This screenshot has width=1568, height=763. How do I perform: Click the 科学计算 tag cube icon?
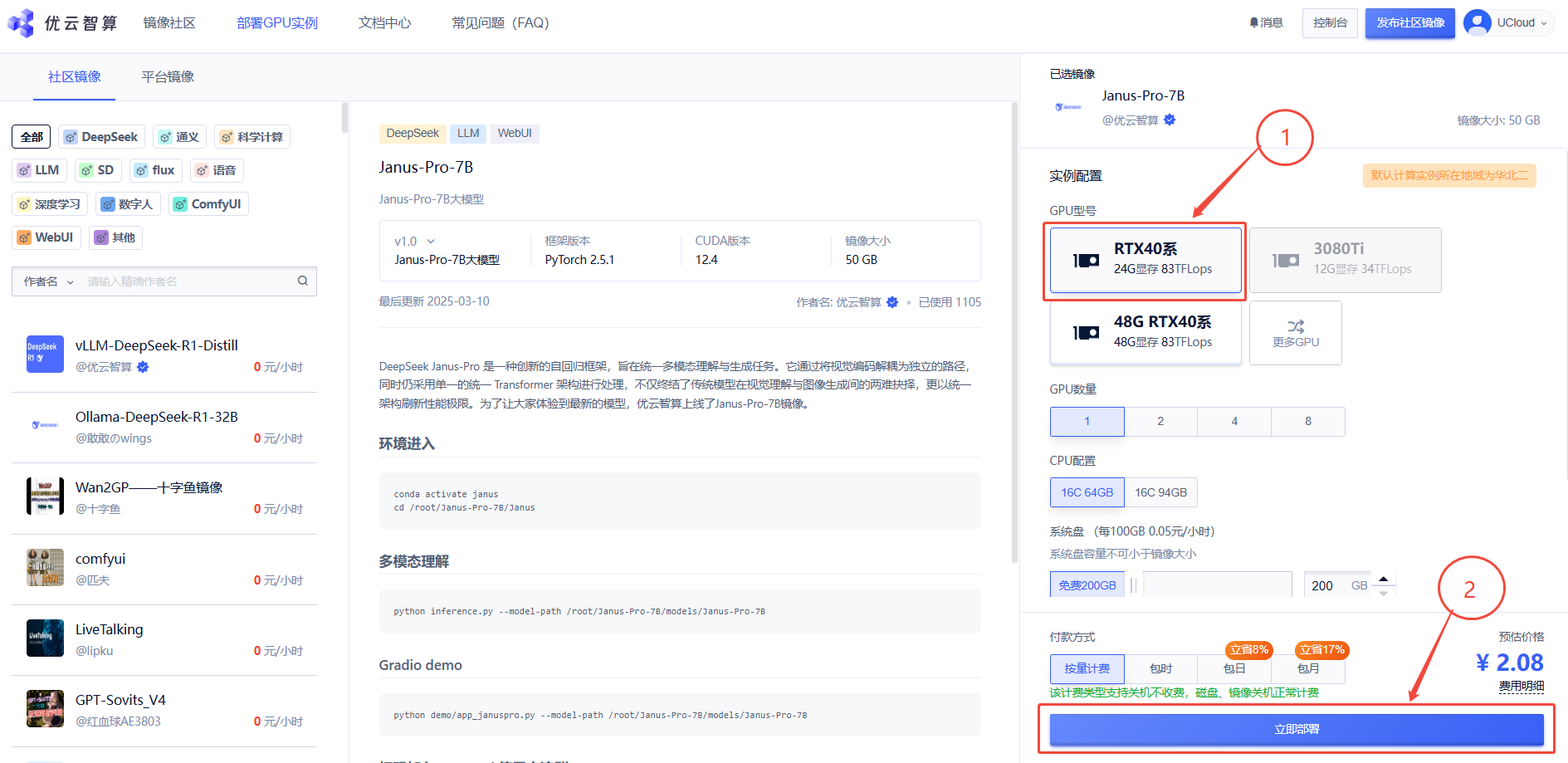(x=227, y=137)
